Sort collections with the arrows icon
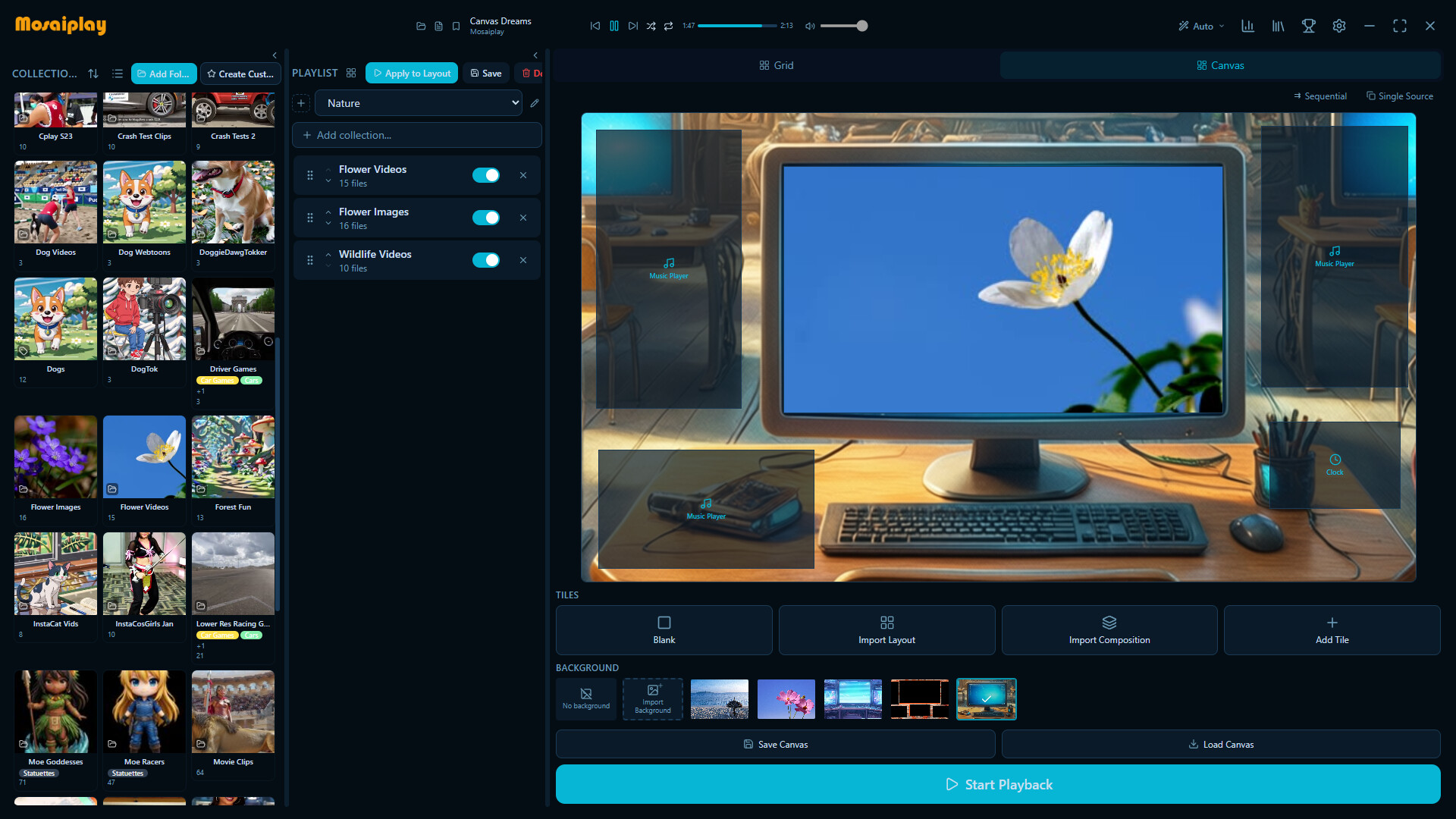 click(93, 74)
